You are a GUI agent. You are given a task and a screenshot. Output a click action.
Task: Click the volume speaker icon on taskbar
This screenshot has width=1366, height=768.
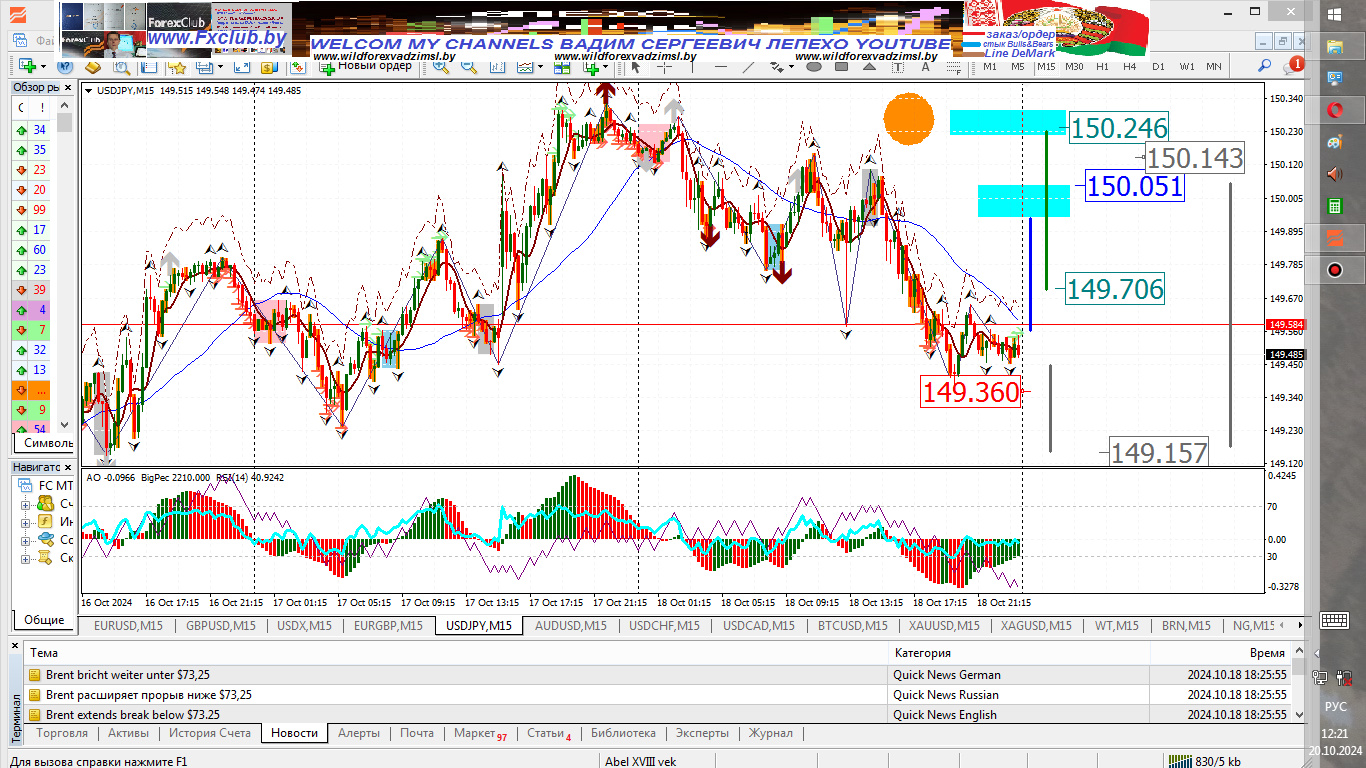pos(1334,173)
